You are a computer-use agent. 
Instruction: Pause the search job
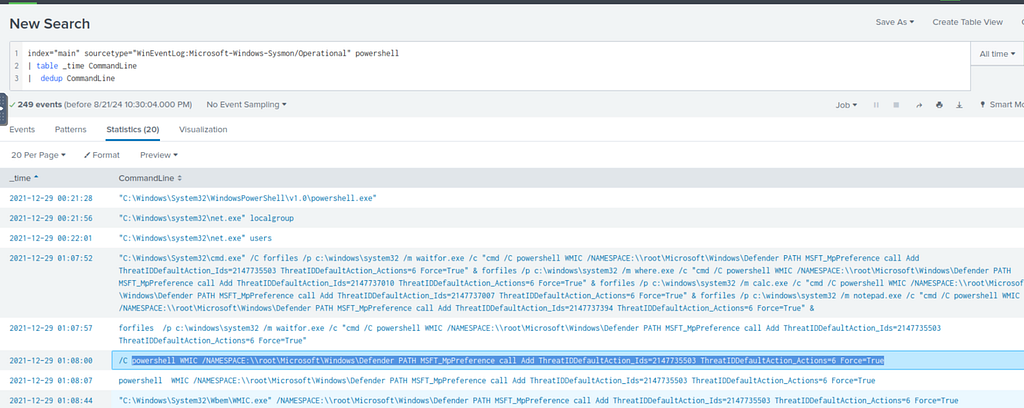pyautogui.click(x=876, y=104)
